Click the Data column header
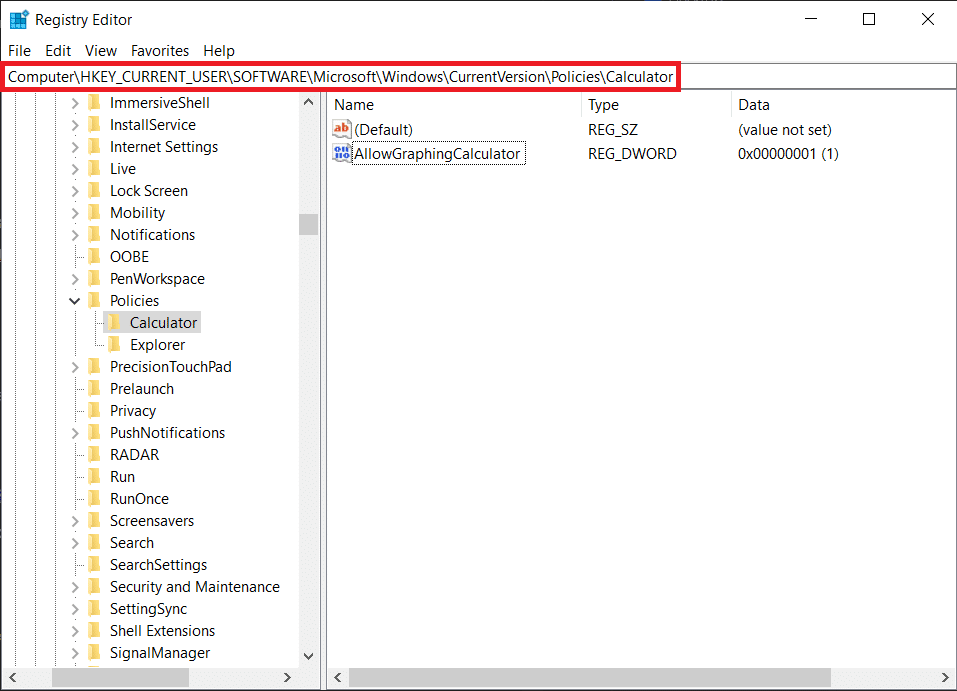957x691 pixels. coord(754,105)
